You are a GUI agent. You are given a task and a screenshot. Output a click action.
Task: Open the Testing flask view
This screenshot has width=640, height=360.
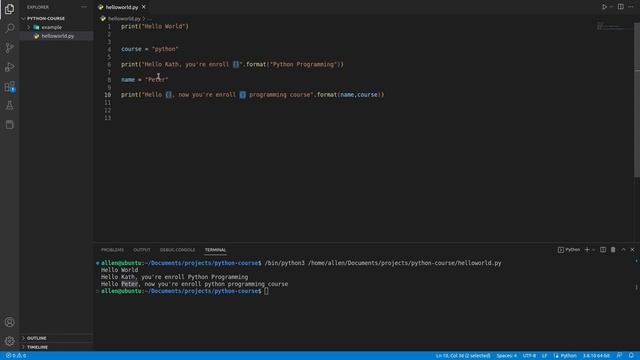(x=9, y=106)
